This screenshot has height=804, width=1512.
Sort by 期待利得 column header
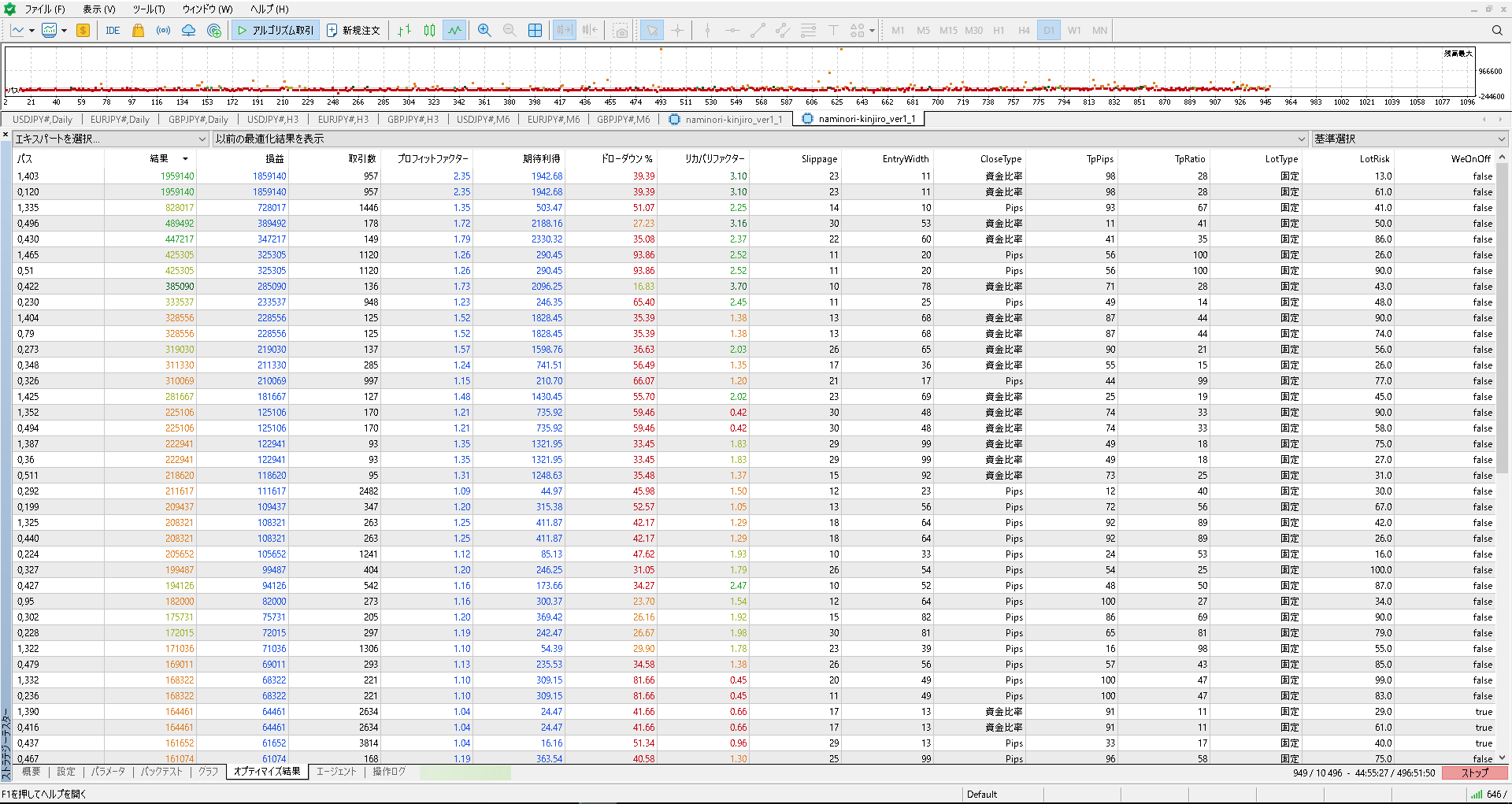coord(542,159)
